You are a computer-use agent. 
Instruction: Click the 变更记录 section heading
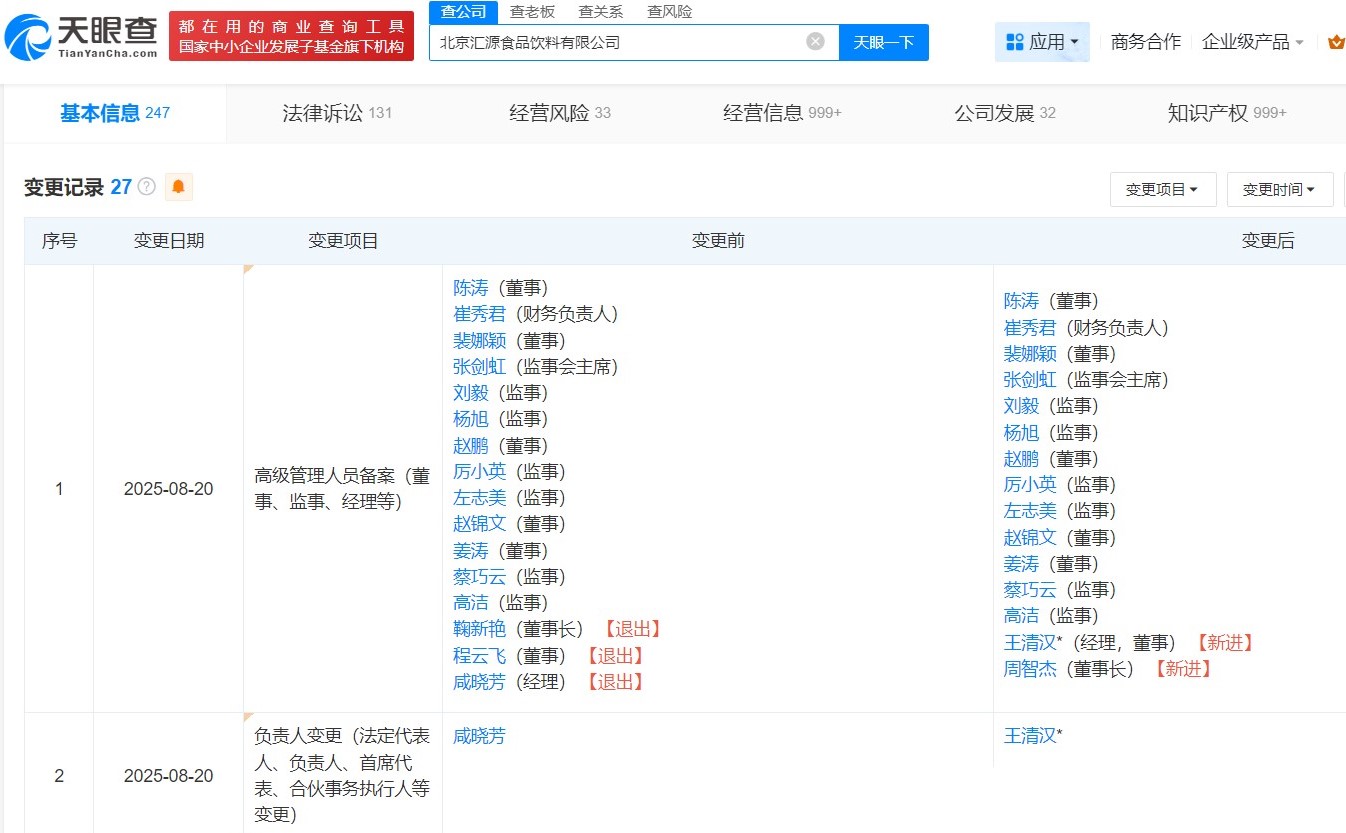pos(64,187)
